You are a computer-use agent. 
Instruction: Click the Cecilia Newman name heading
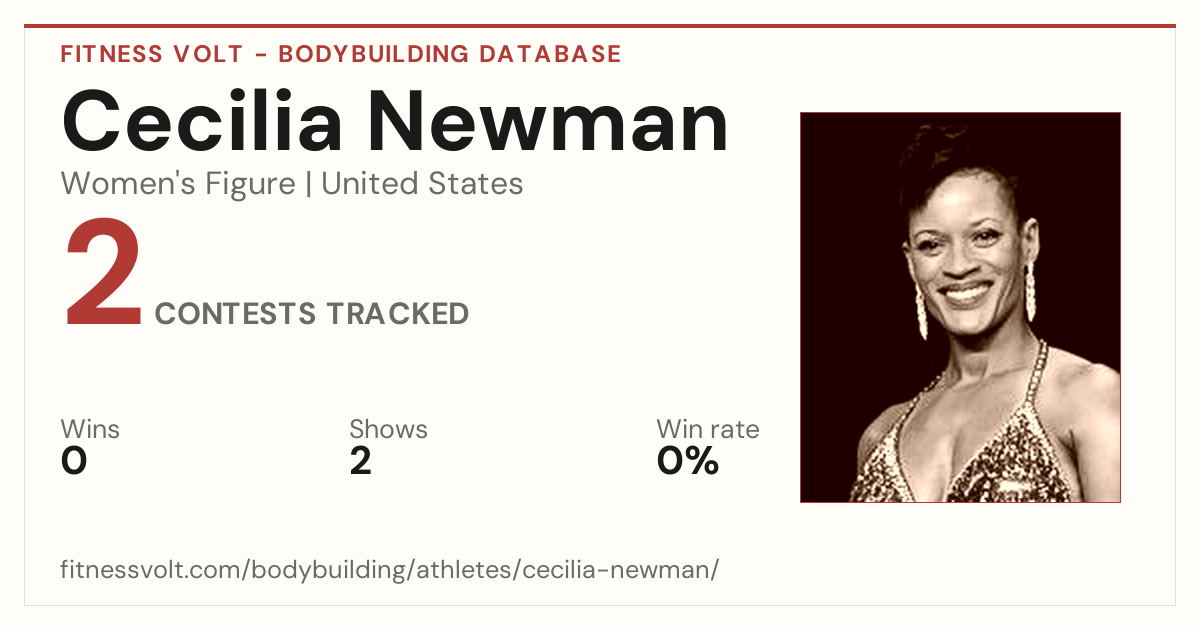[395, 120]
